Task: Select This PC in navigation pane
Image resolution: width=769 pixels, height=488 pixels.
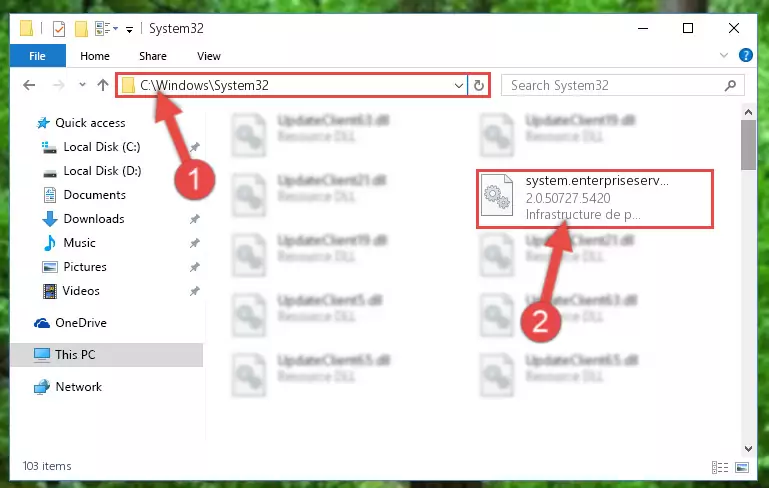Action: point(106,355)
